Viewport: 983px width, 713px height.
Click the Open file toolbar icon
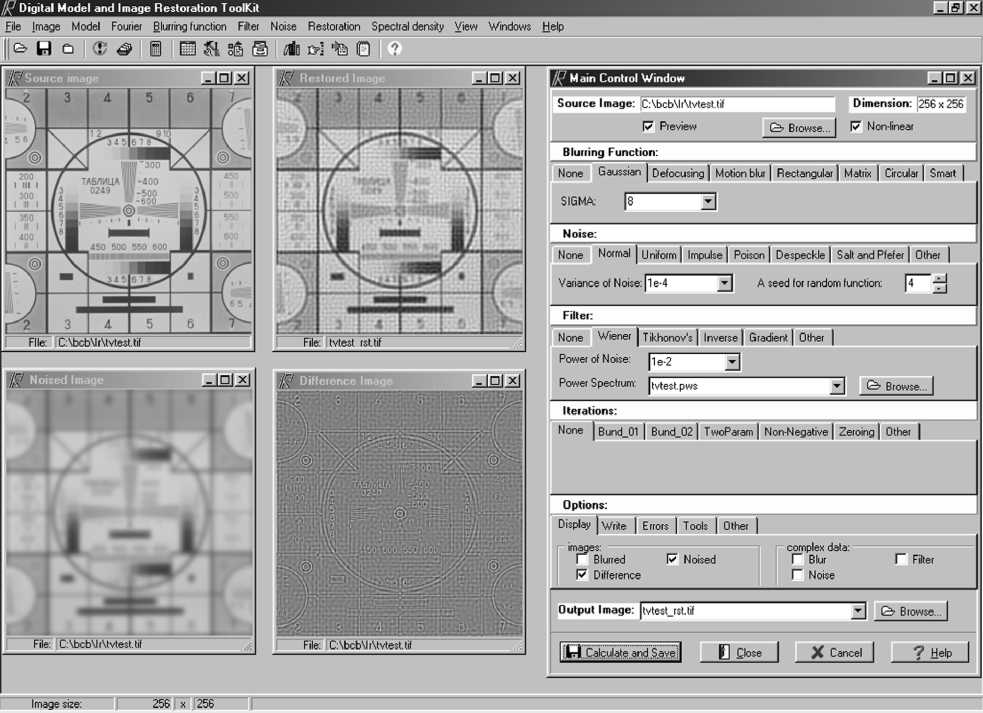click(20, 48)
